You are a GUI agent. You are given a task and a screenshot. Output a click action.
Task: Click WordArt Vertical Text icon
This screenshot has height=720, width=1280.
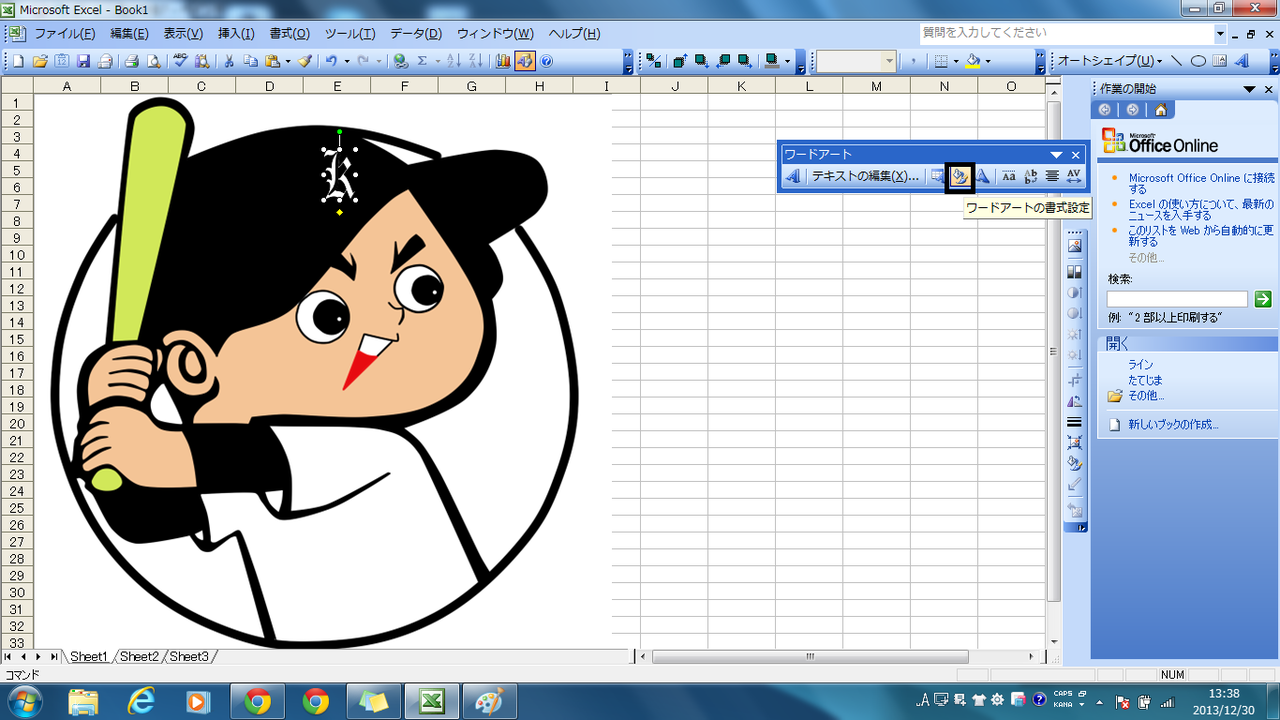tap(1030, 176)
